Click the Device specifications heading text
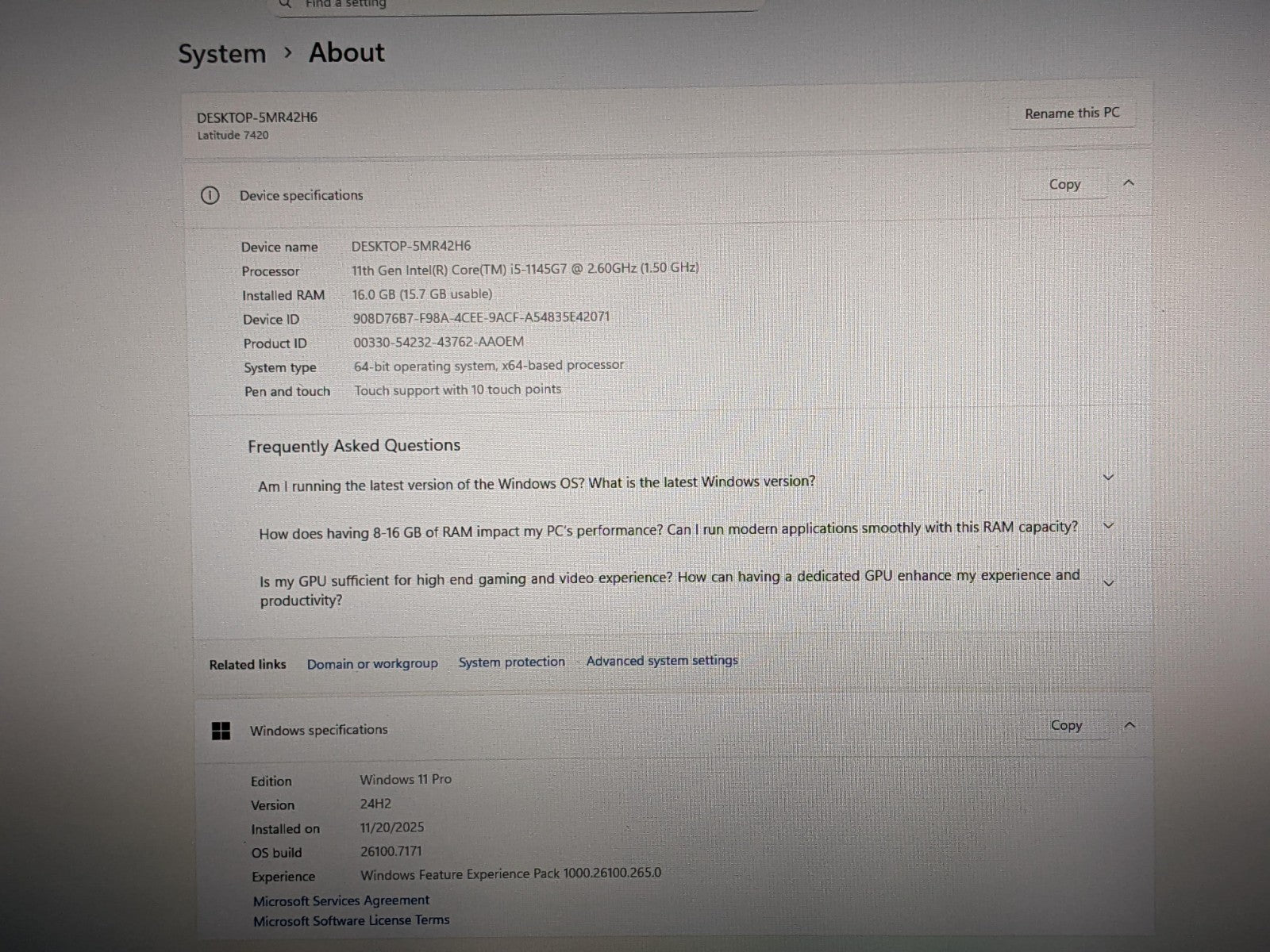The width and height of the screenshot is (1270, 952). [x=302, y=196]
